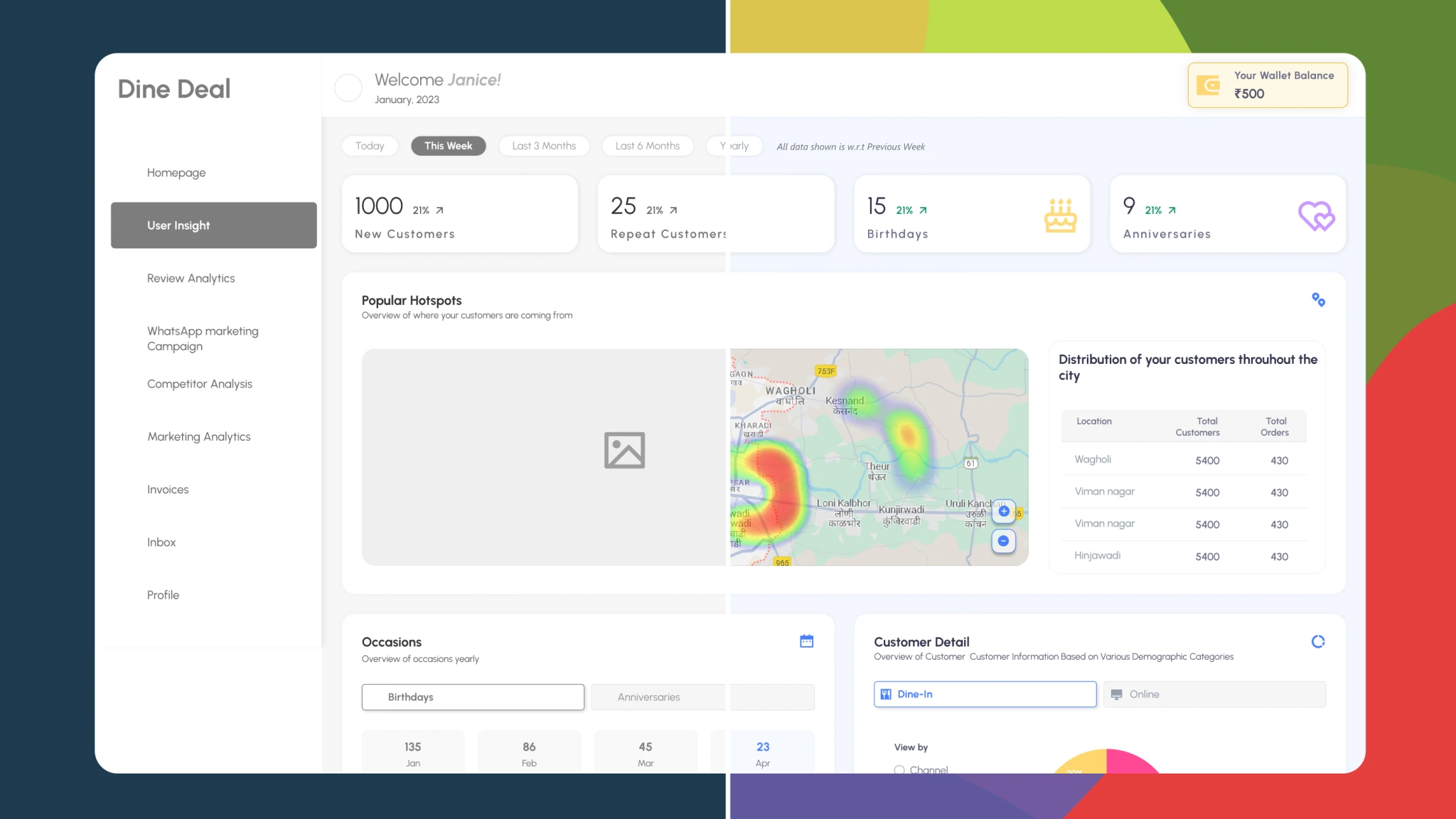1456x819 pixels.
Task: Click the Repeat Customers trend arrow
Action: (x=673, y=210)
